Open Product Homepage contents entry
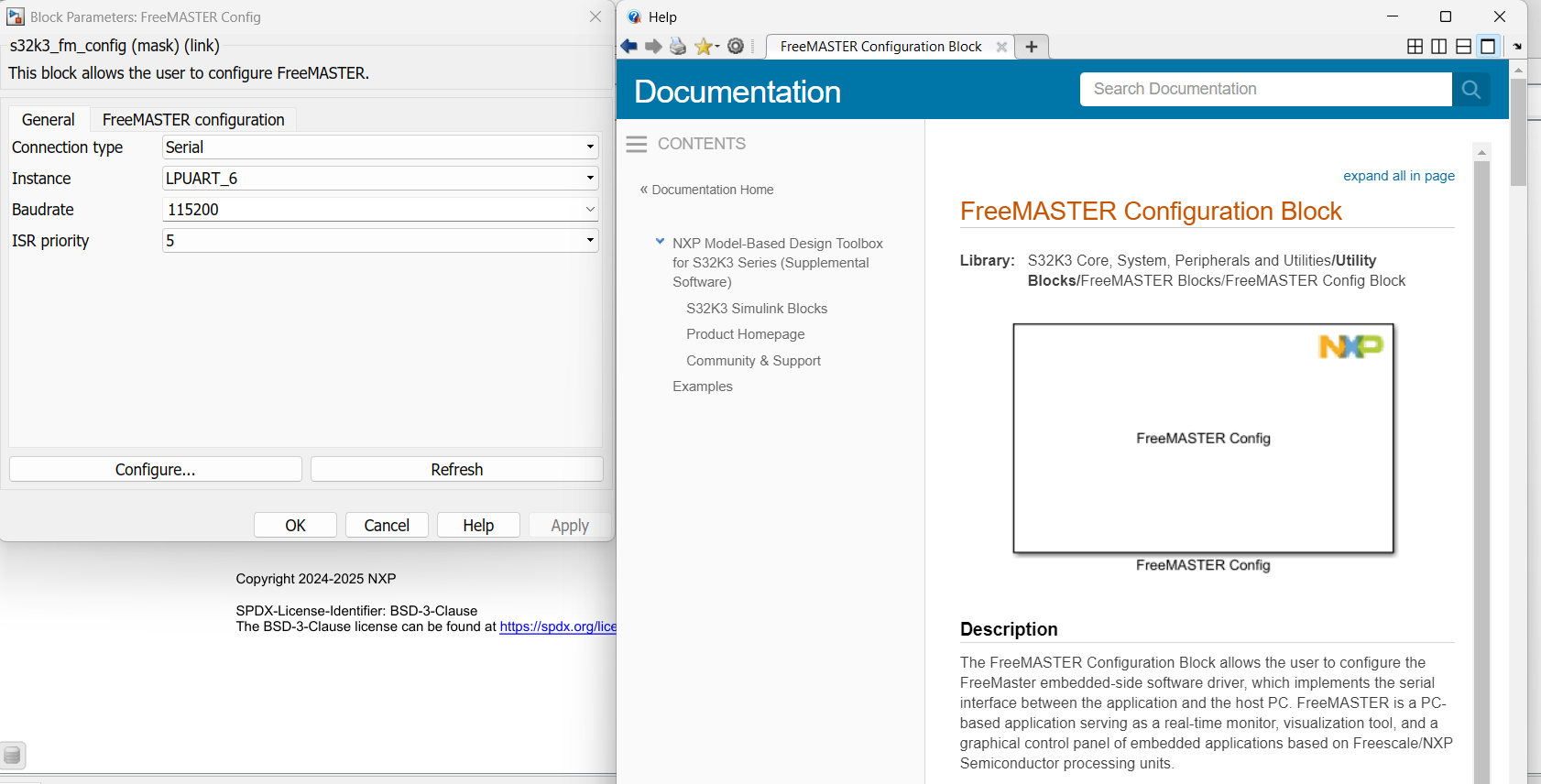This screenshot has height=784, width=1541. coord(746,334)
